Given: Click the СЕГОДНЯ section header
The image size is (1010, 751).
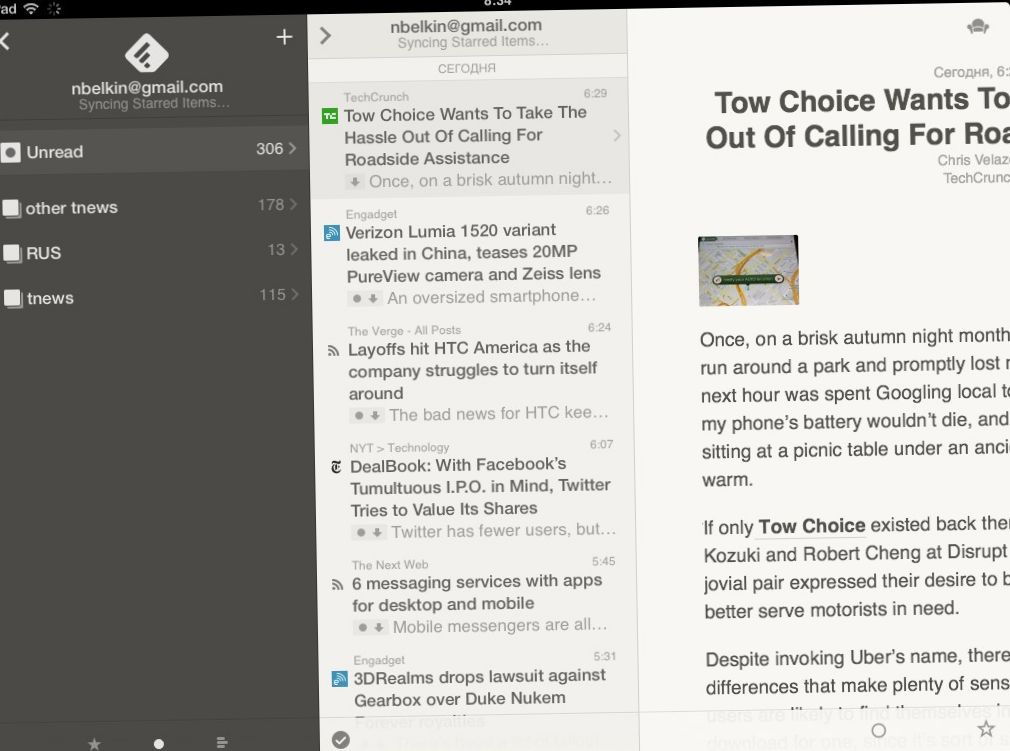Looking at the screenshot, I should coord(467,68).
